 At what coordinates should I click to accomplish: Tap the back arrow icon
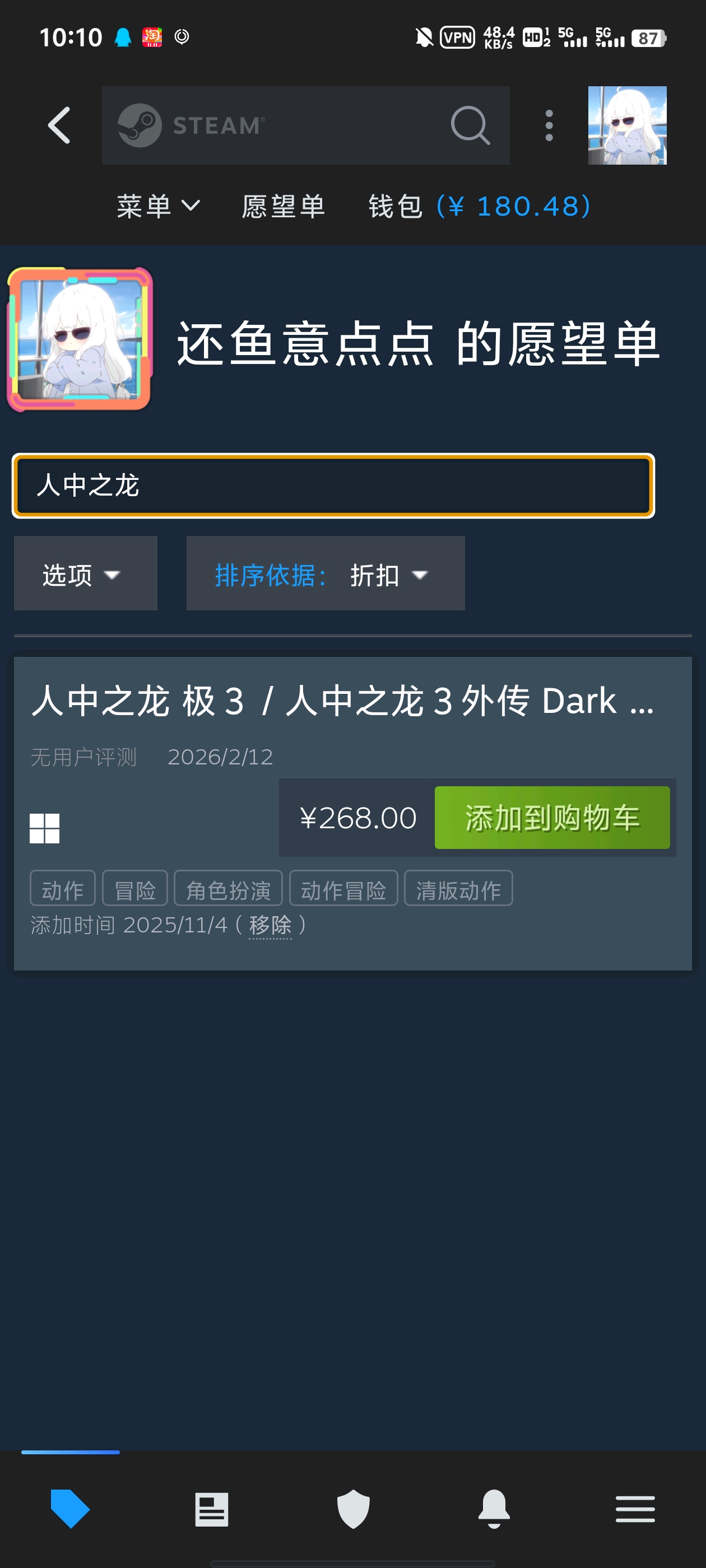[x=59, y=125]
